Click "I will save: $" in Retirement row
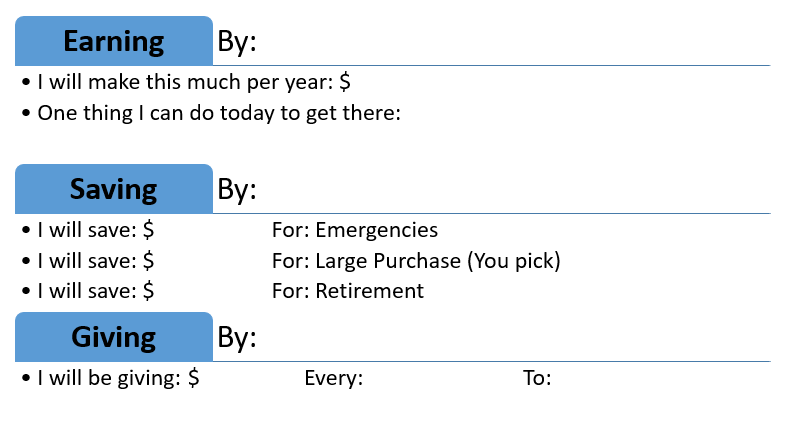Image resolution: width=789 pixels, height=426 pixels. tap(95, 291)
